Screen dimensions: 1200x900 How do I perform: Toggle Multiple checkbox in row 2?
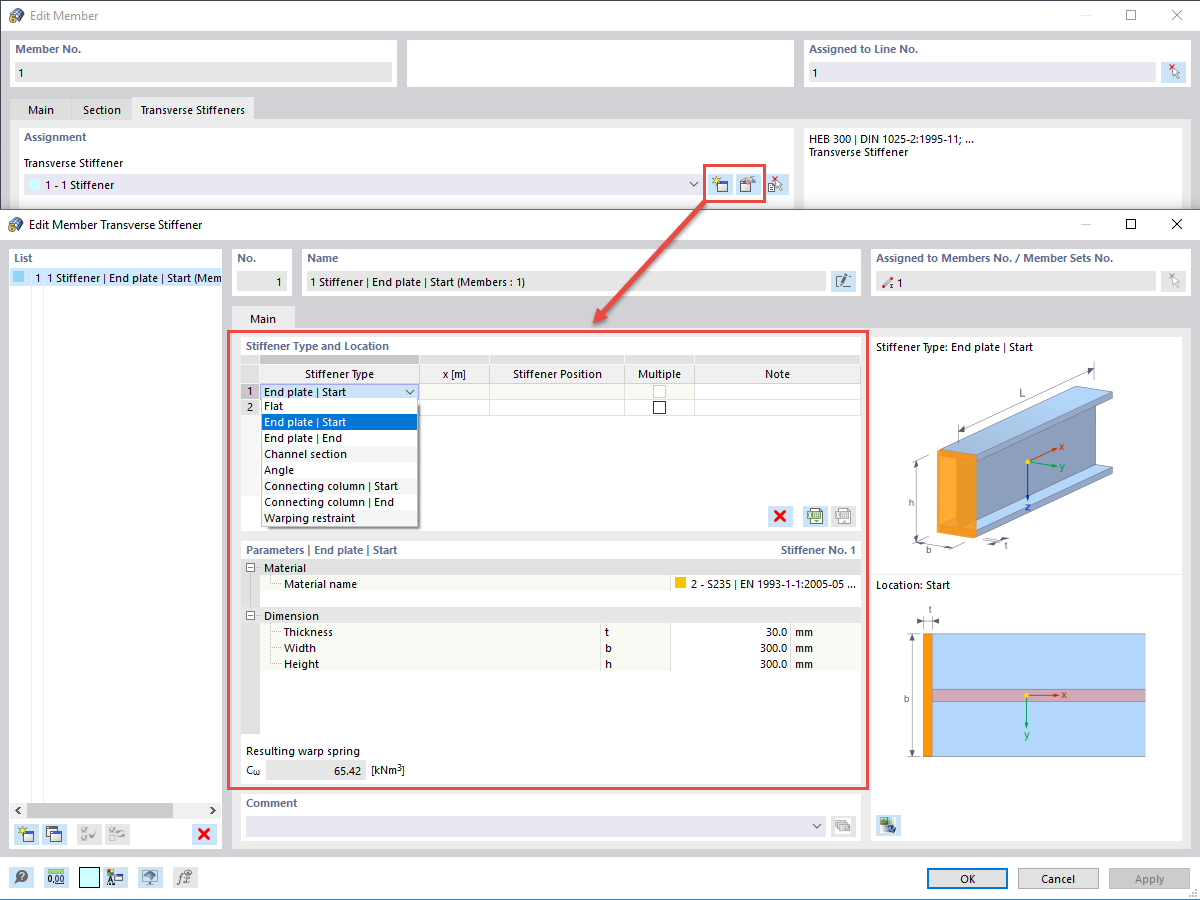pyautogui.click(x=659, y=408)
